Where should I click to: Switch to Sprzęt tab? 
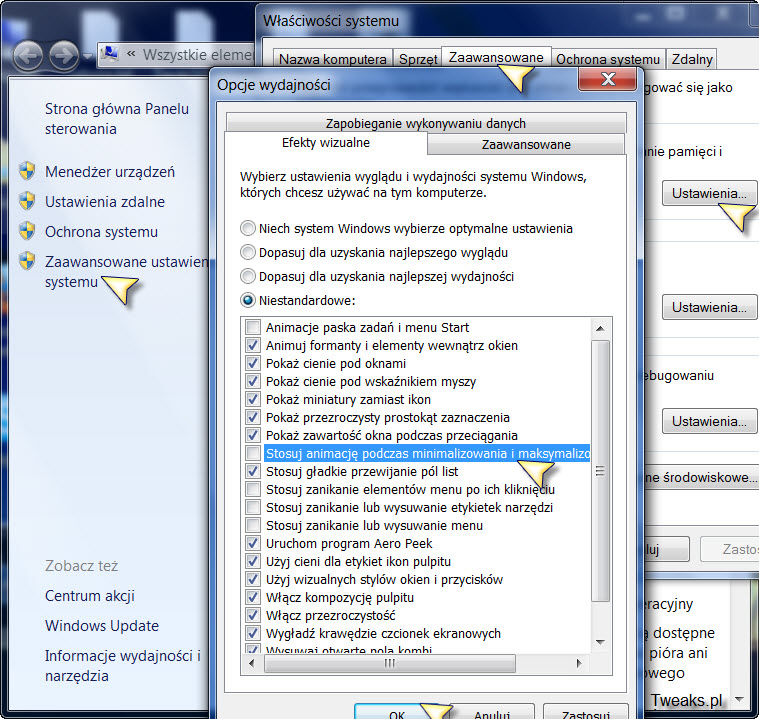[x=417, y=59]
